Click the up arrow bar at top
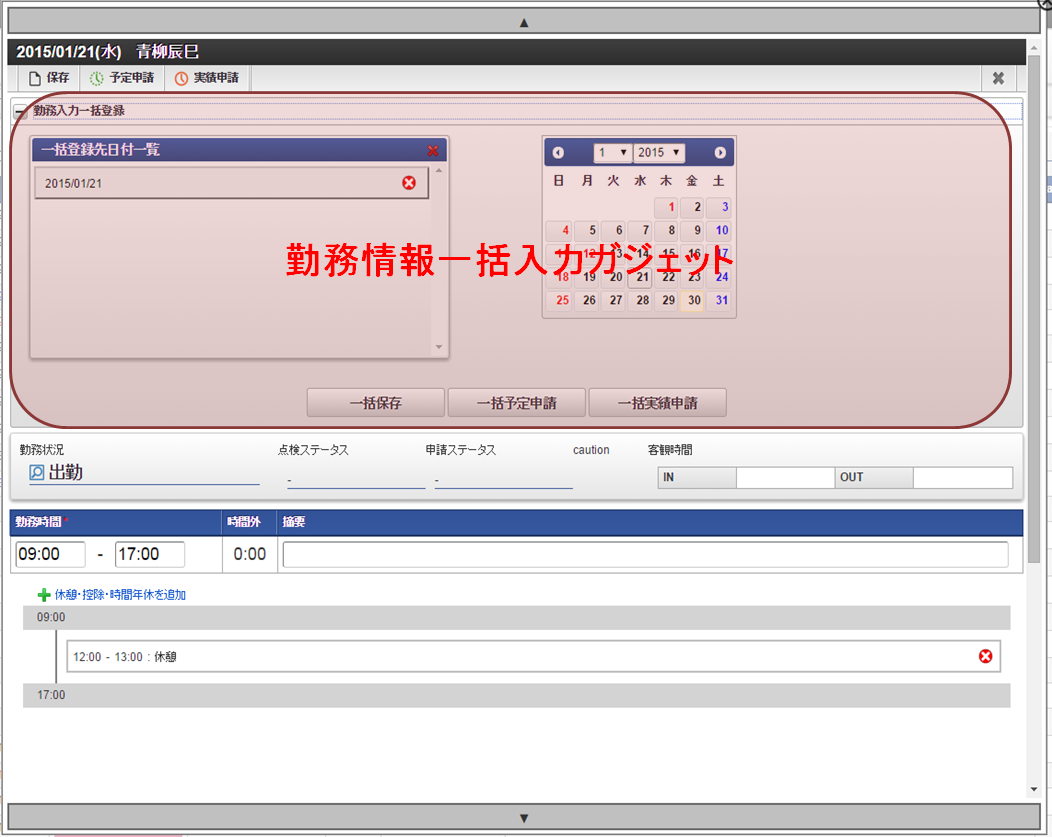This screenshot has height=837, width=1052. [x=524, y=22]
